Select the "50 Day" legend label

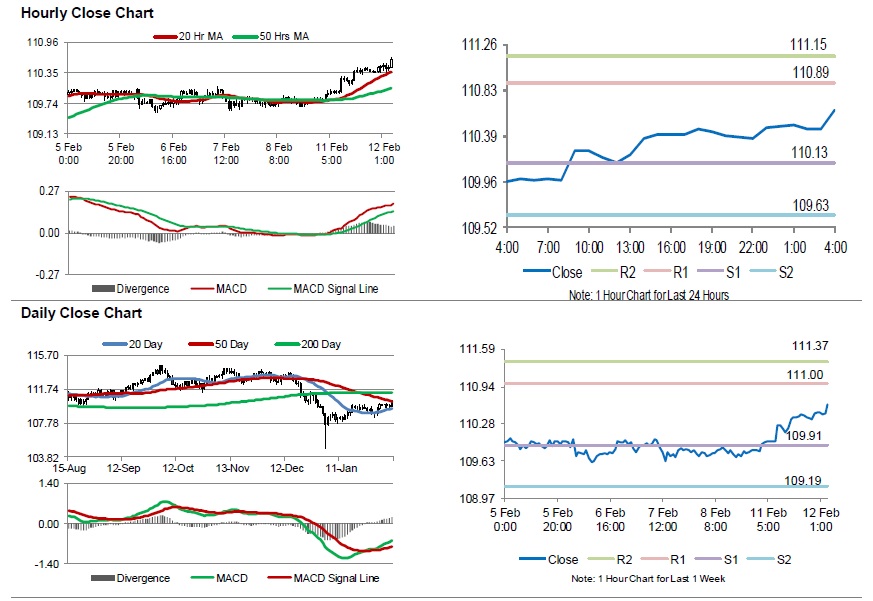(x=232, y=344)
